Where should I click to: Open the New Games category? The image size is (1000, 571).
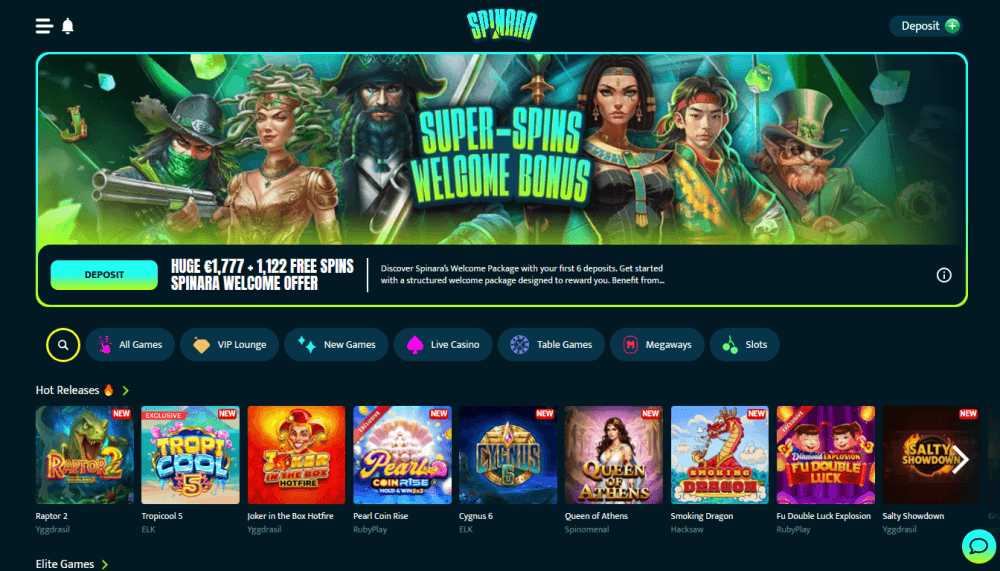336,345
